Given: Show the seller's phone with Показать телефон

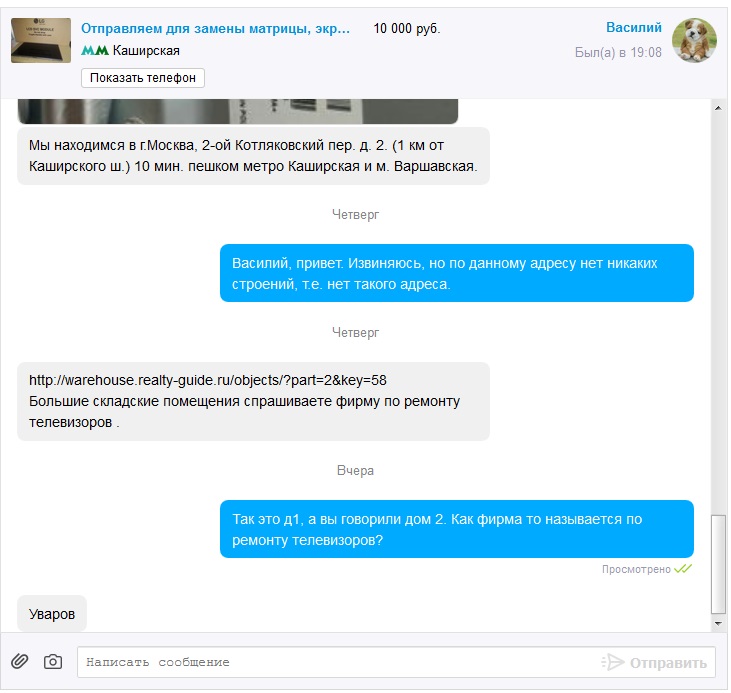Looking at the screenshot, I should [x=143, y=78].
